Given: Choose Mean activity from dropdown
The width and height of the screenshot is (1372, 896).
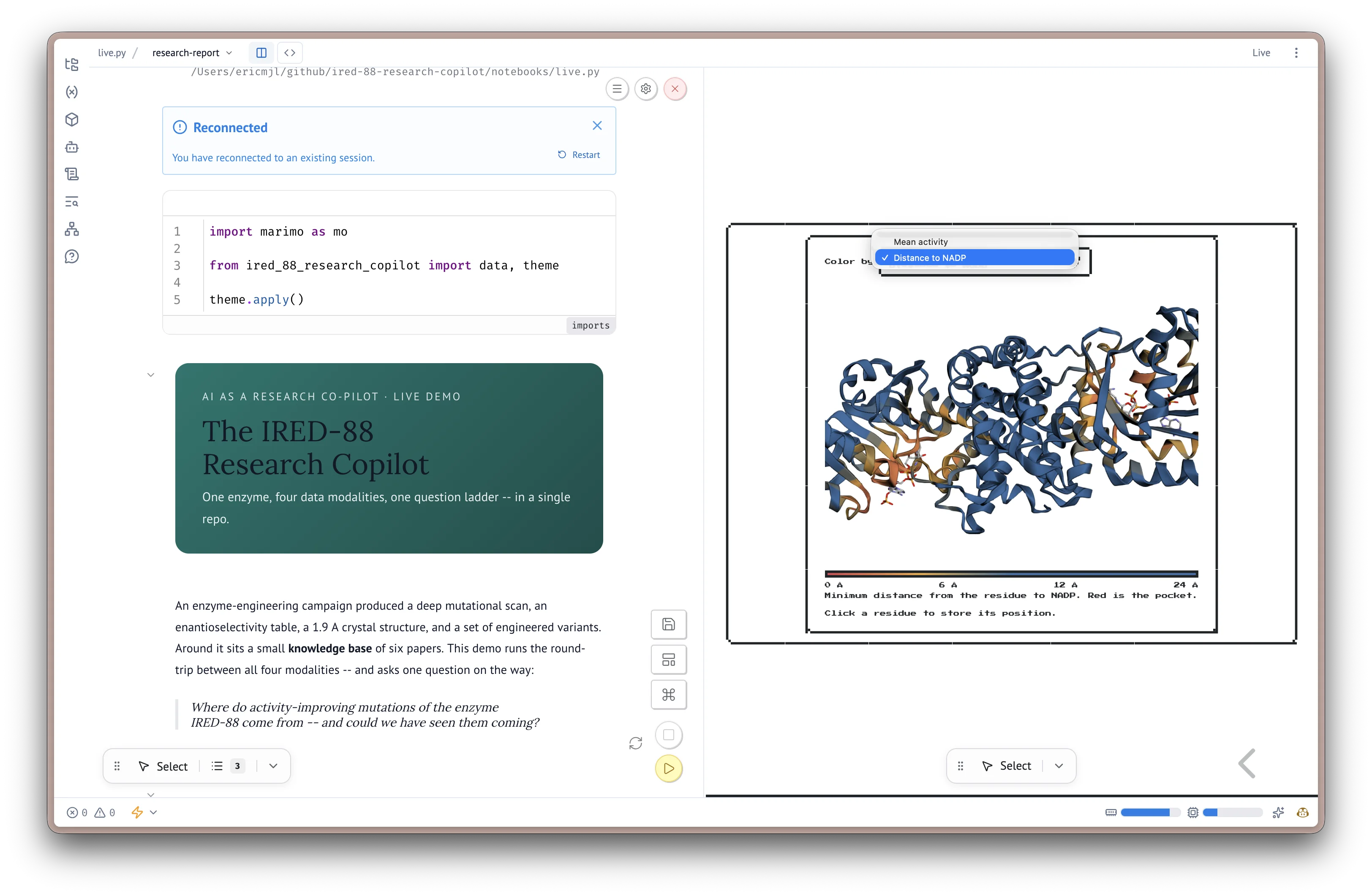Looking at the screenshot, I should [974, 242].
